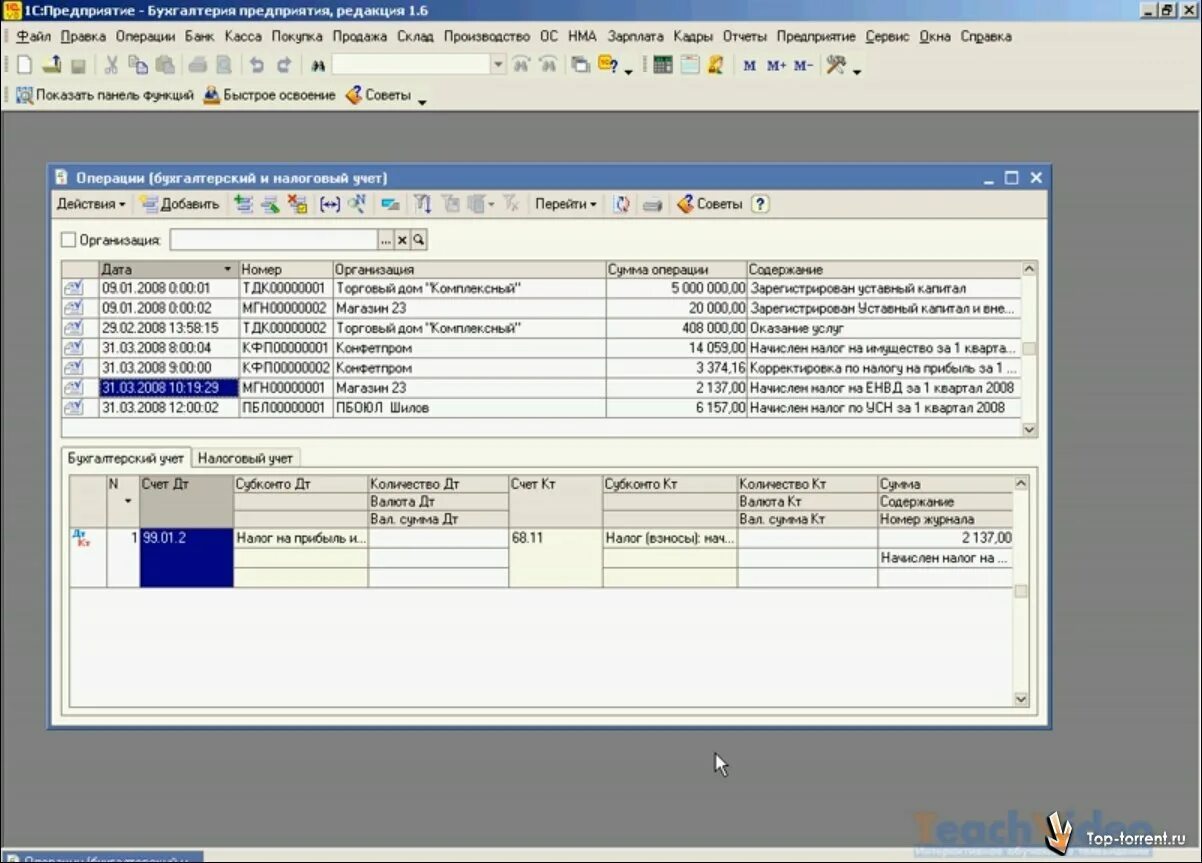Click the N column dropdown arrow in entries table
Image resolution: width=1202 pixels, height=863 pixels.
pos(128,501)
